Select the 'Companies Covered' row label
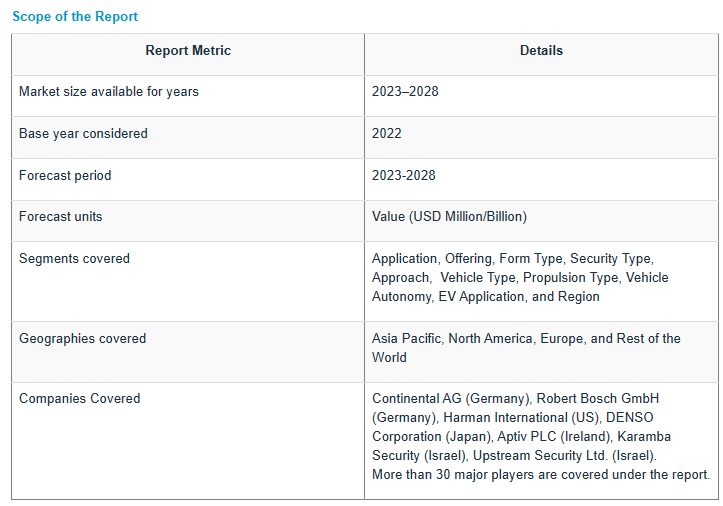 [79, 399]
